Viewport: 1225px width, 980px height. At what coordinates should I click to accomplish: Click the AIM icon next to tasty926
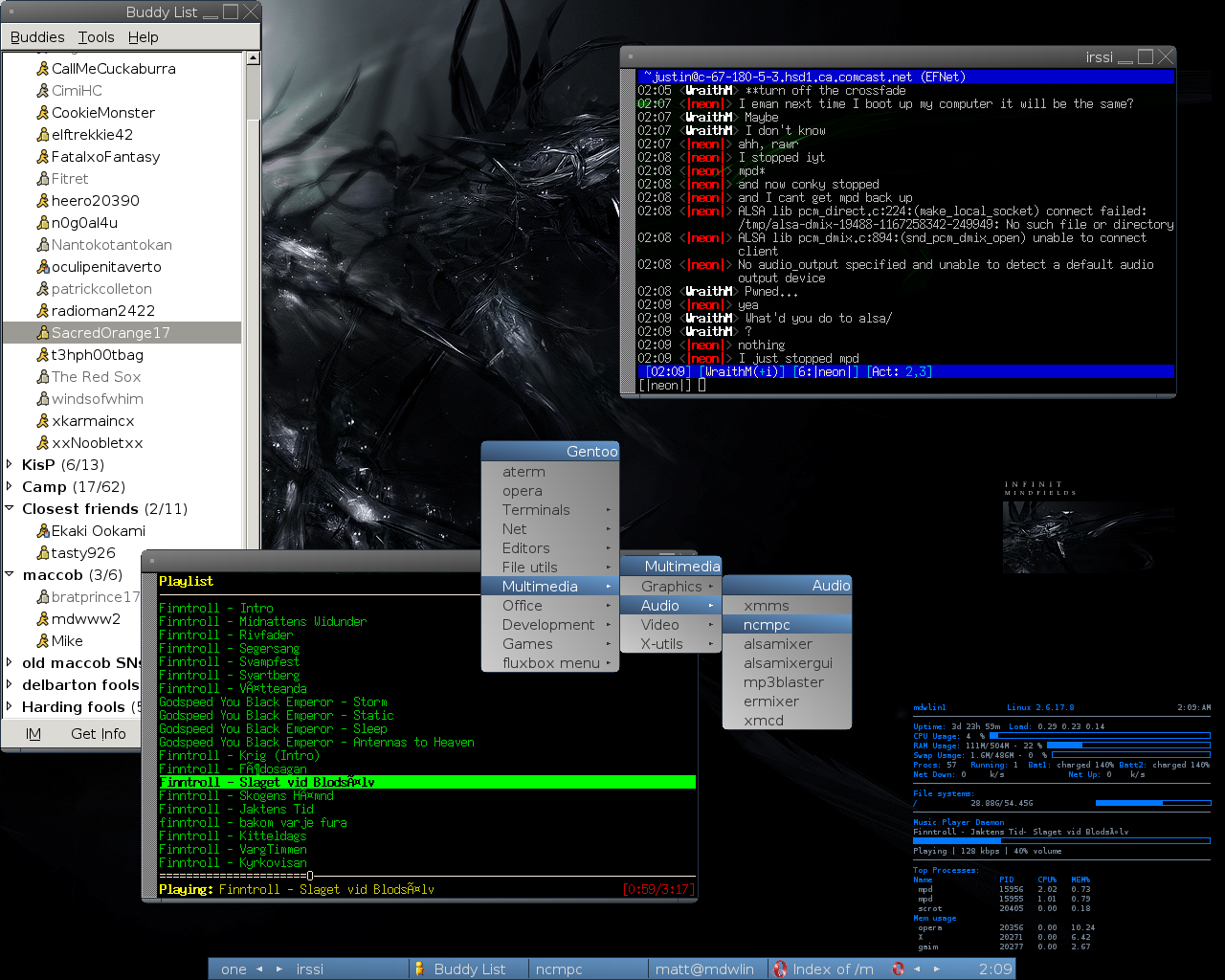coord(42,553)
